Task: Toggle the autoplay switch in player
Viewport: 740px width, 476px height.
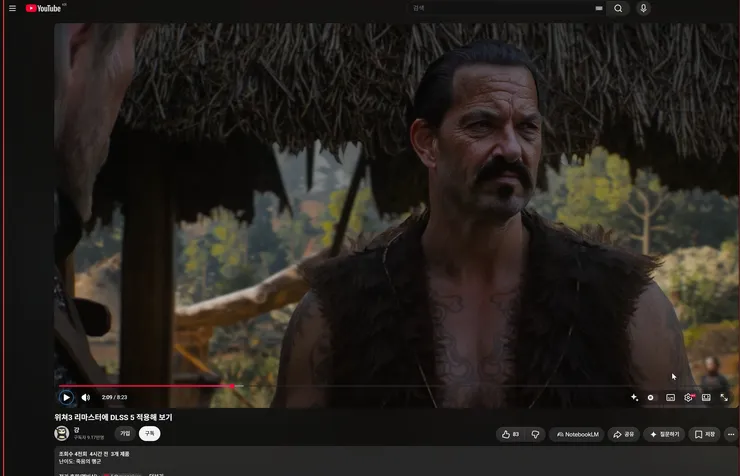Action: tap(651, 398)
